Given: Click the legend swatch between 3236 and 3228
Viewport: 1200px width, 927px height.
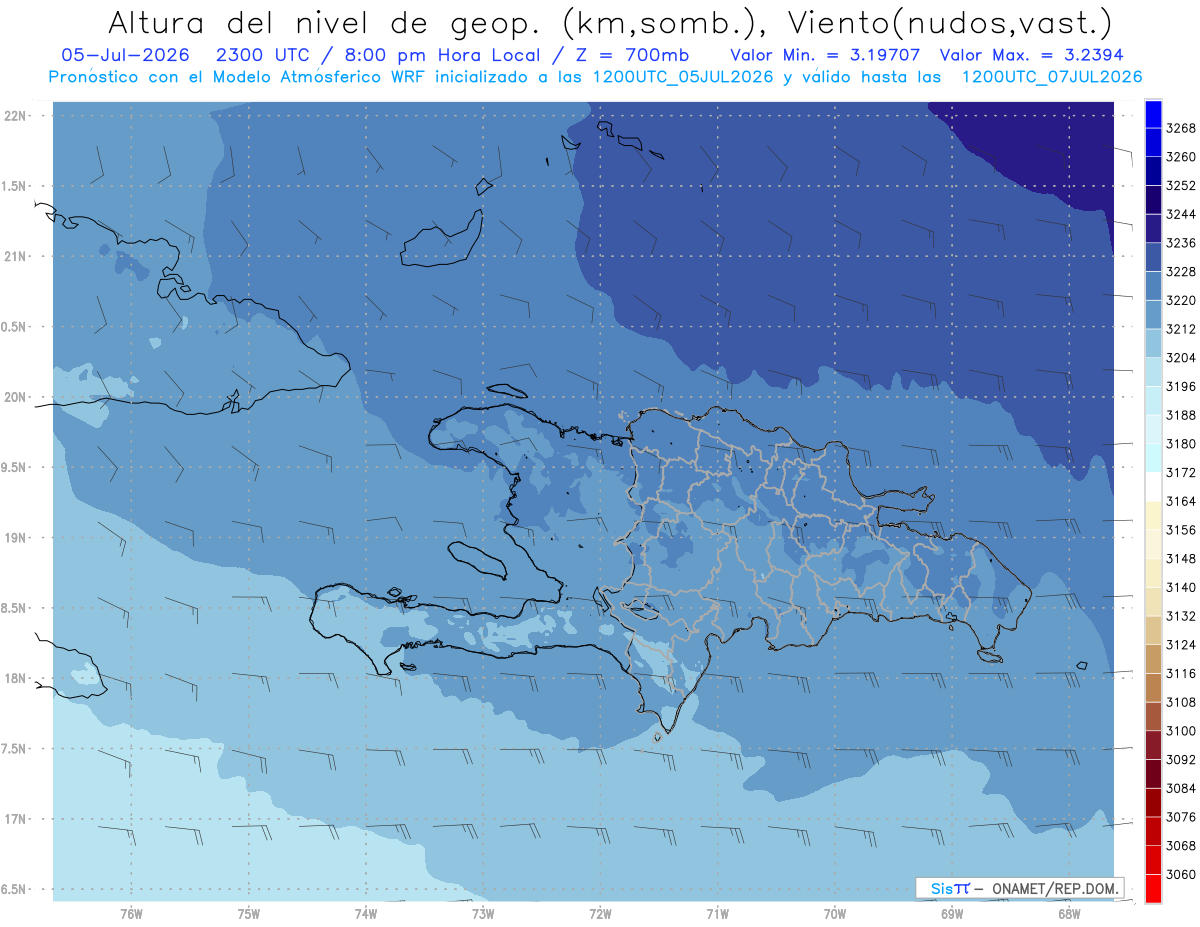Looking at the screenshot, I should click(1153, 257).
